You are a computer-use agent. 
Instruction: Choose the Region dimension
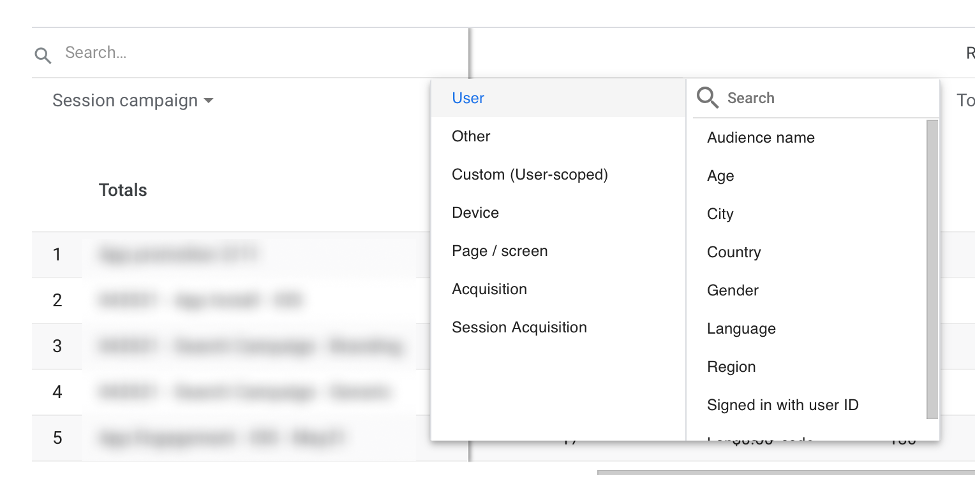coord(731,367)
